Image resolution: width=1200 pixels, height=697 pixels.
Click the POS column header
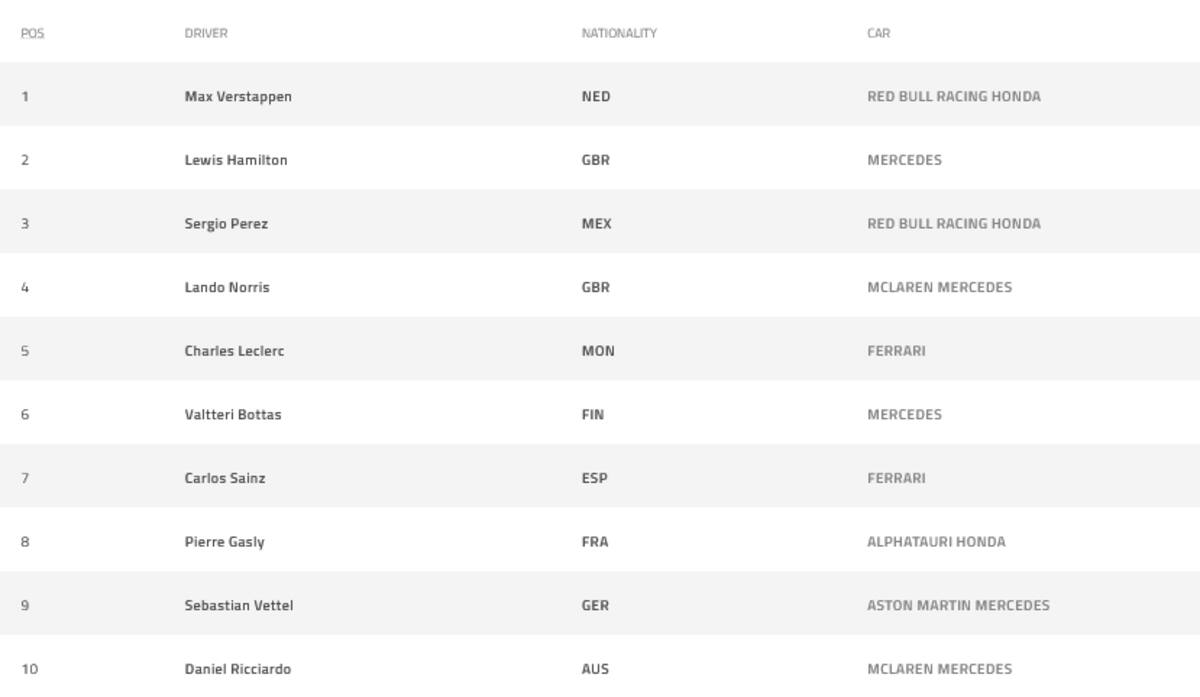point(33,33)
